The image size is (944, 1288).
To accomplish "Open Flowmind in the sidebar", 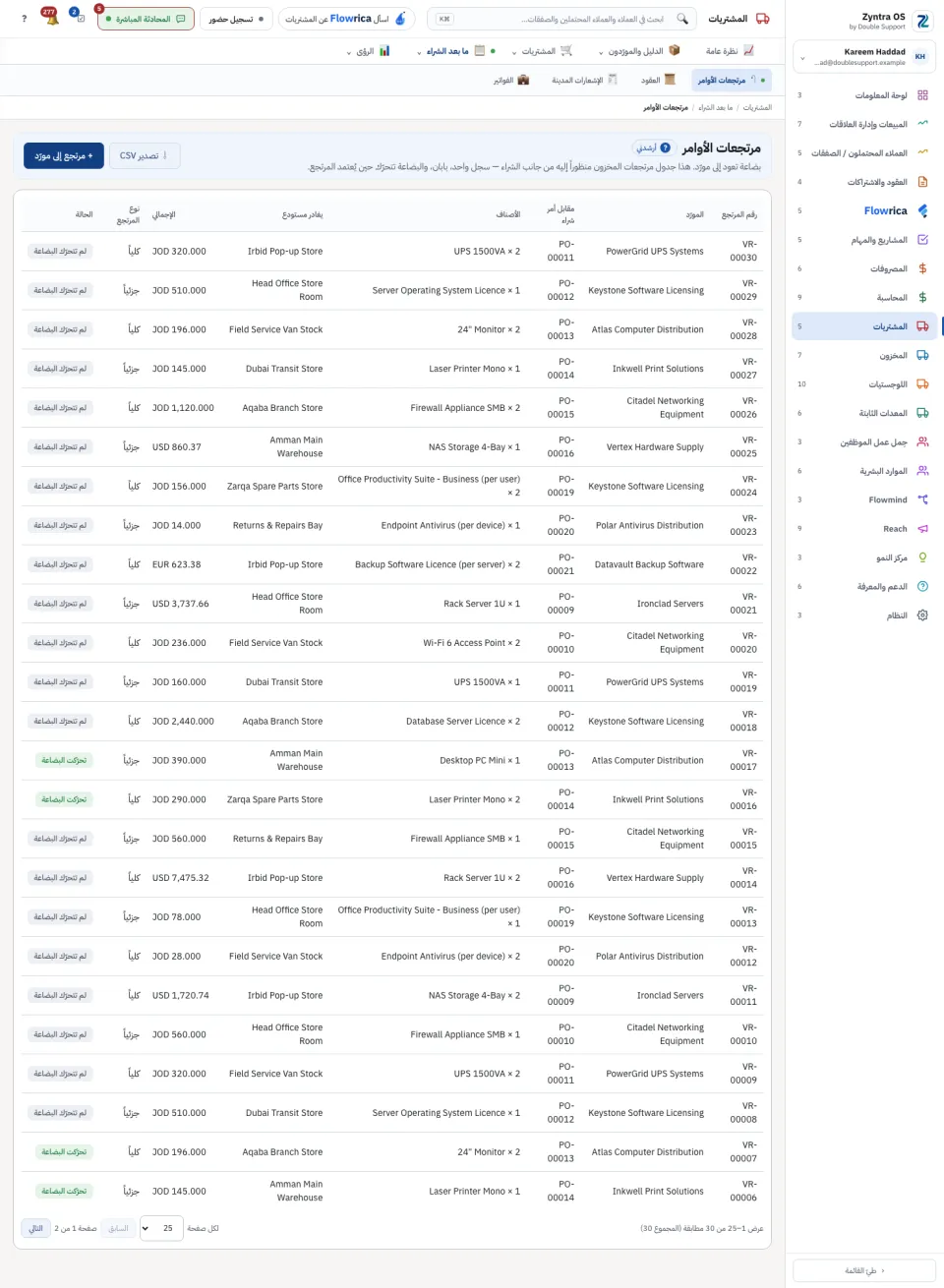I will pyautogui.click(x=864, y=499).
